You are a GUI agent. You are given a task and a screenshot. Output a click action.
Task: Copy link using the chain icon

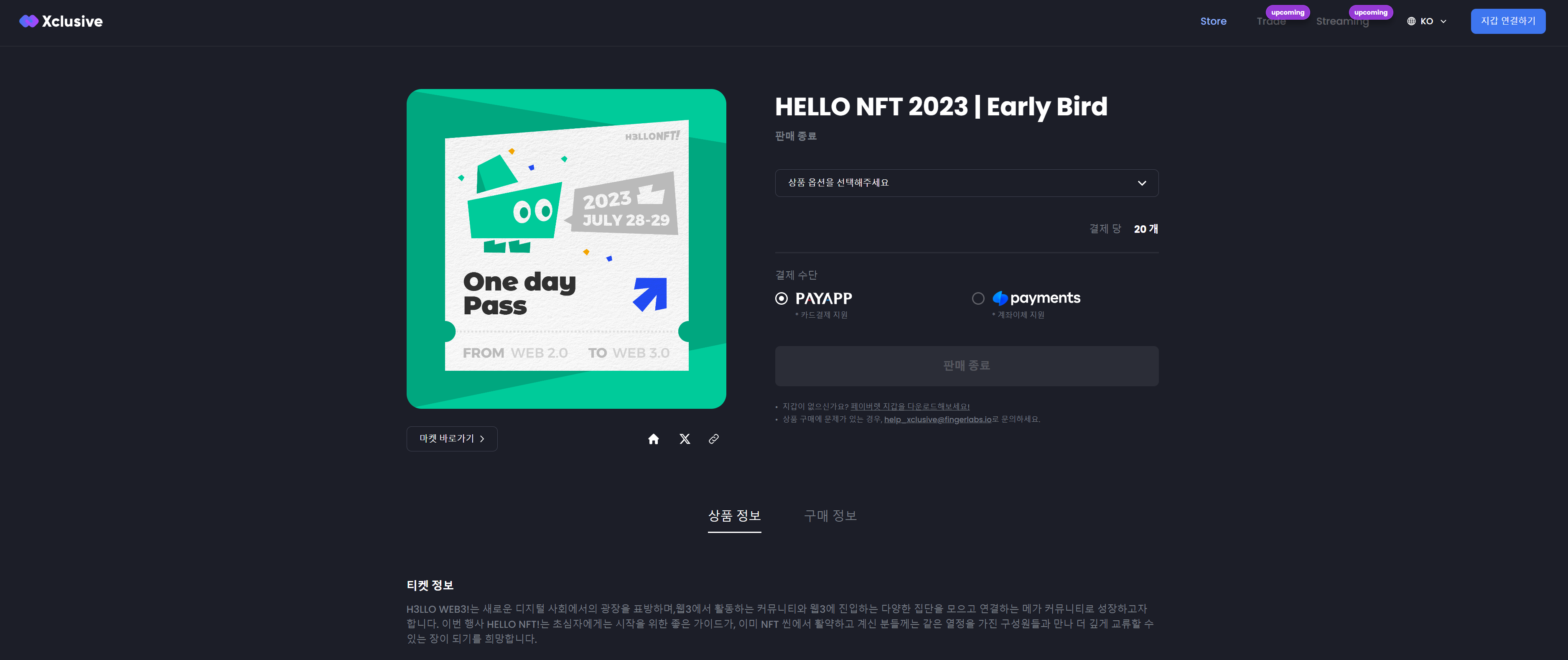point(713,439)
